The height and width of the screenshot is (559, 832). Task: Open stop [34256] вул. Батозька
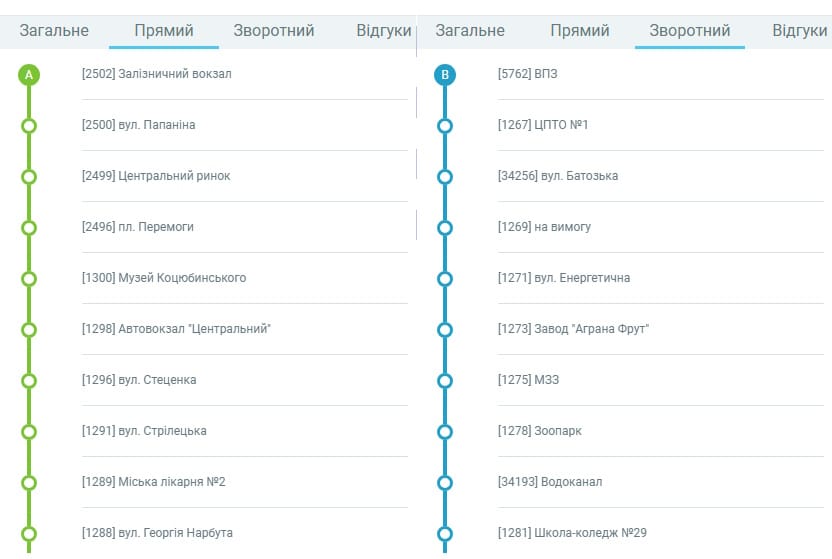point(558,176)
